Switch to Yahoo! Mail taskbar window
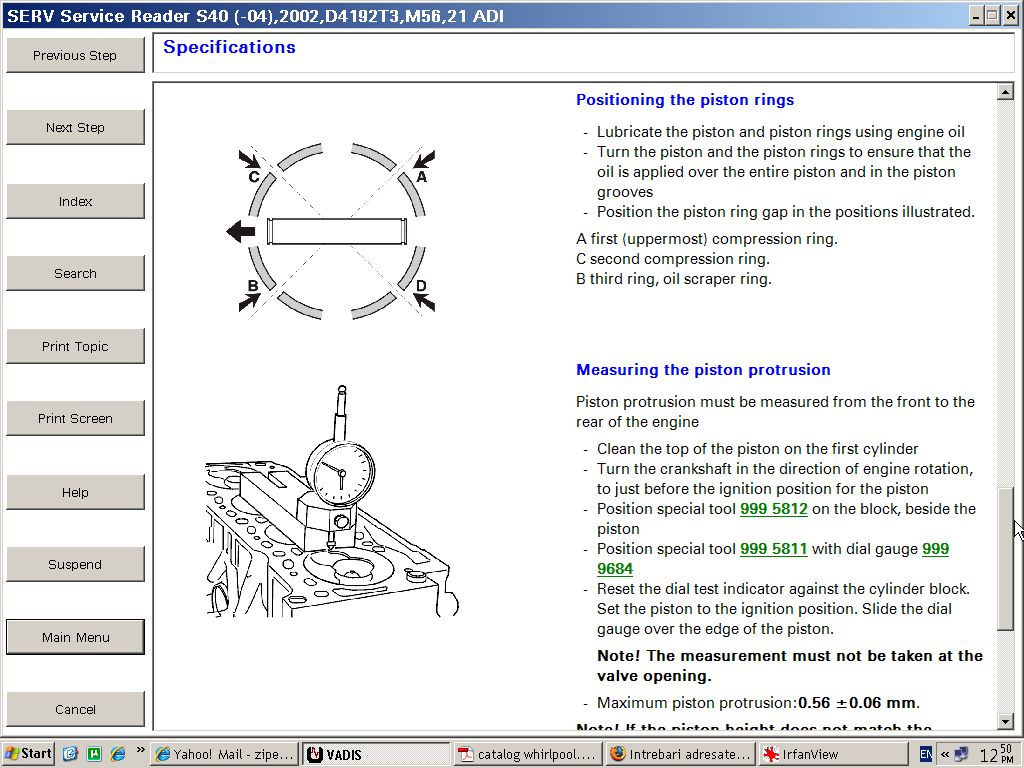 224,754
